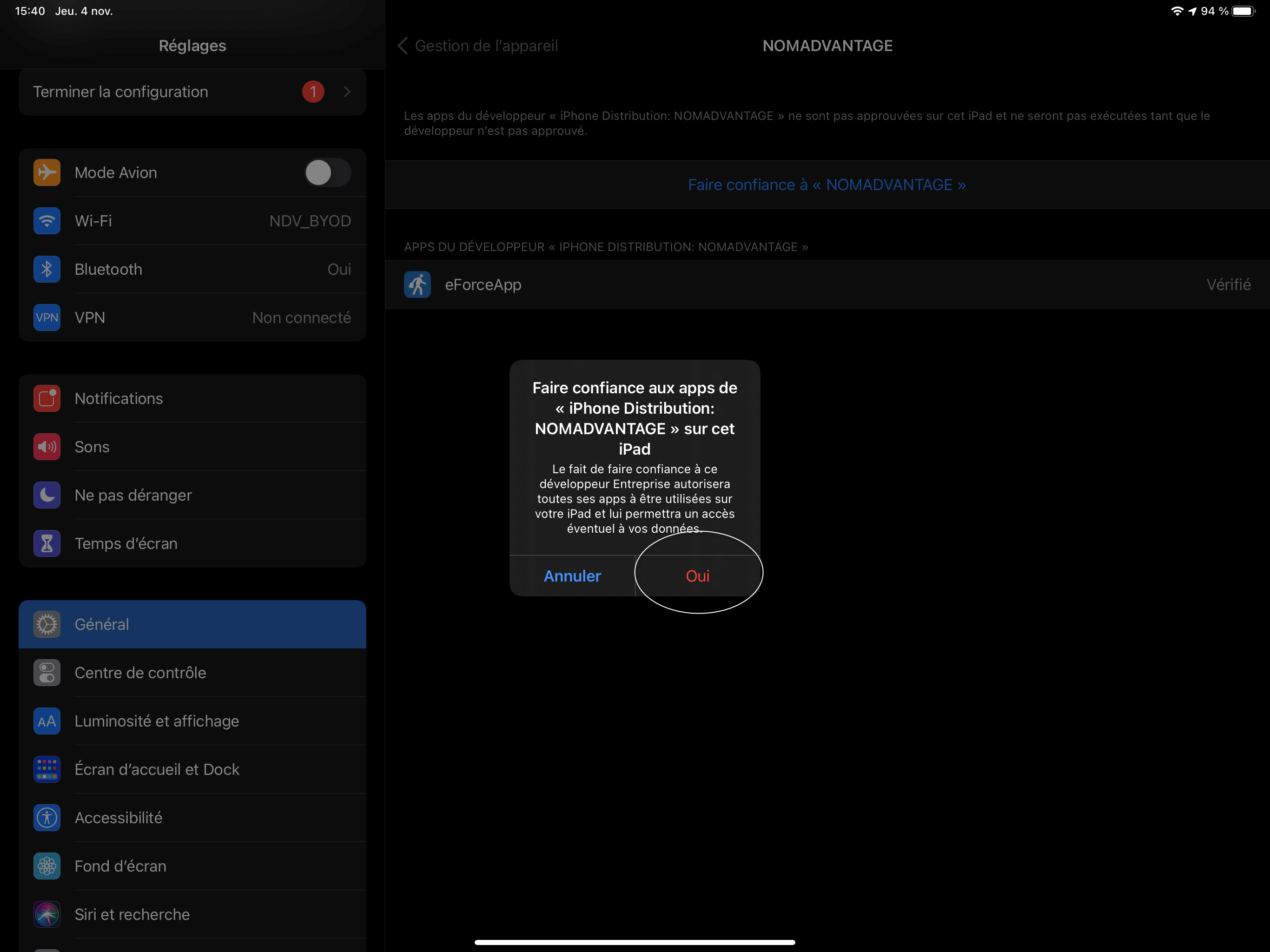
Task: Tap the battery indicator in status bar
Action: 1244,11
